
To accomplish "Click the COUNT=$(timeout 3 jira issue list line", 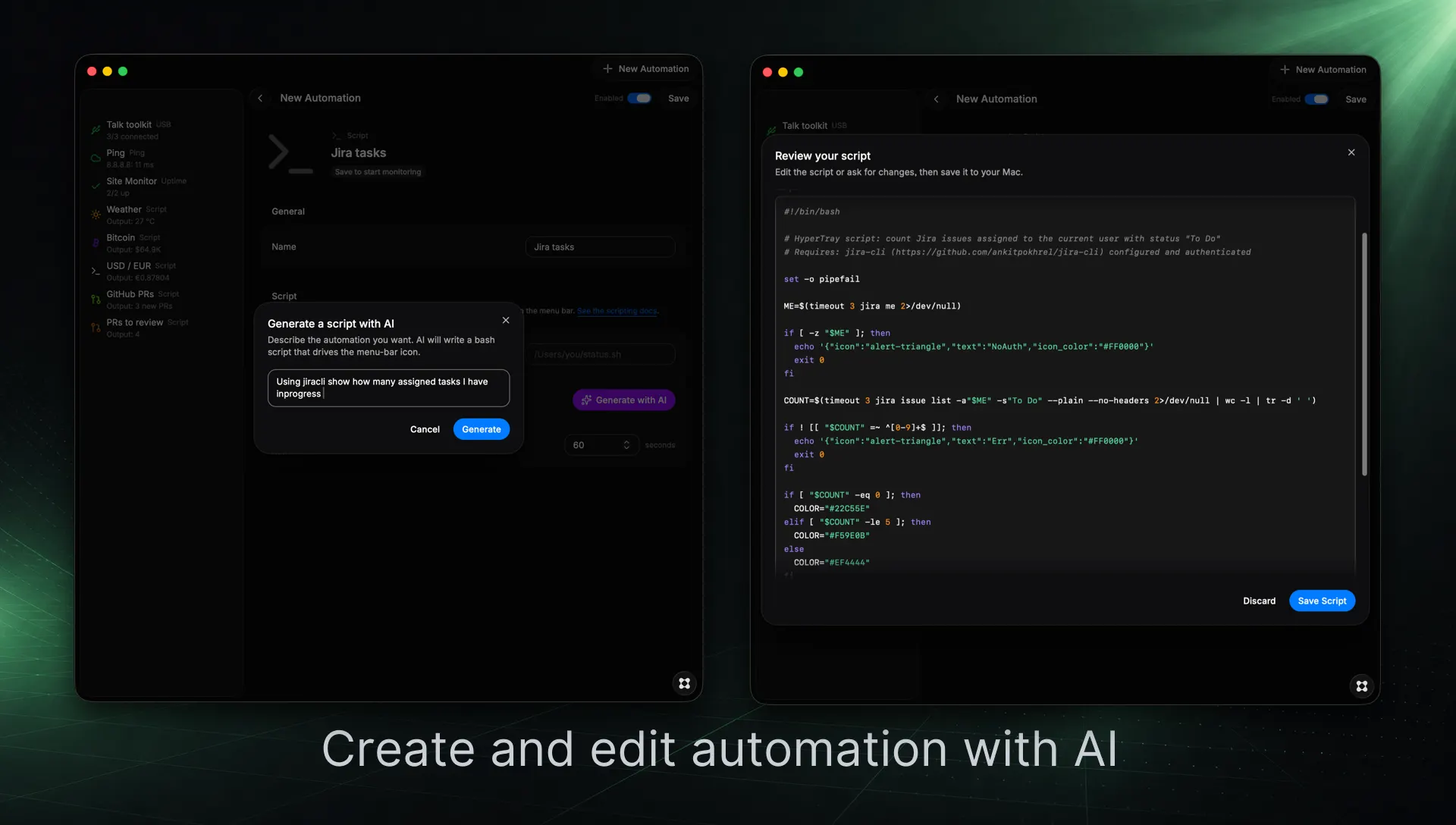I will (x=1050, y=400).
